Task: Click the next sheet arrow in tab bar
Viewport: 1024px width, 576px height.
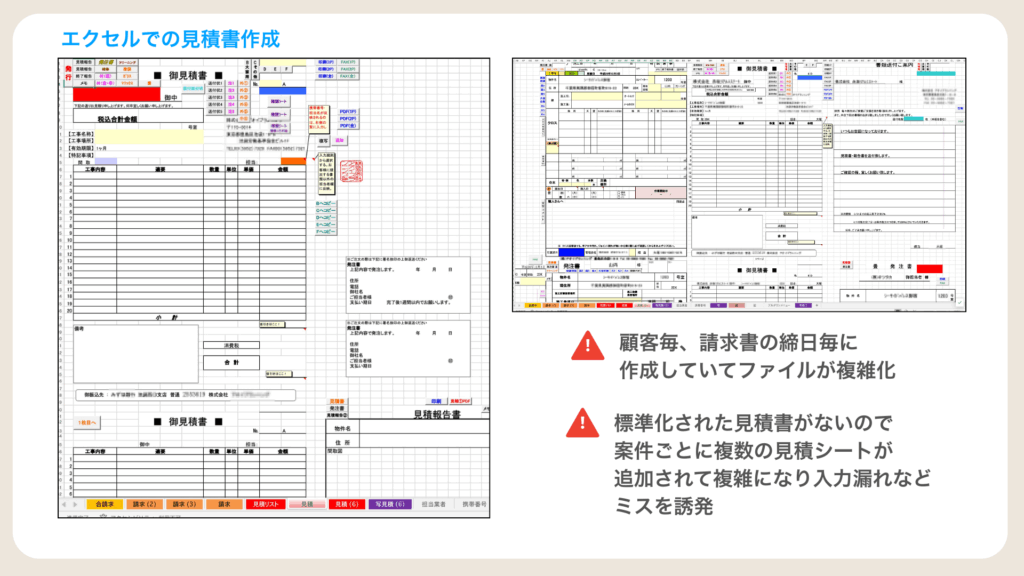Action: pos(77,505)
